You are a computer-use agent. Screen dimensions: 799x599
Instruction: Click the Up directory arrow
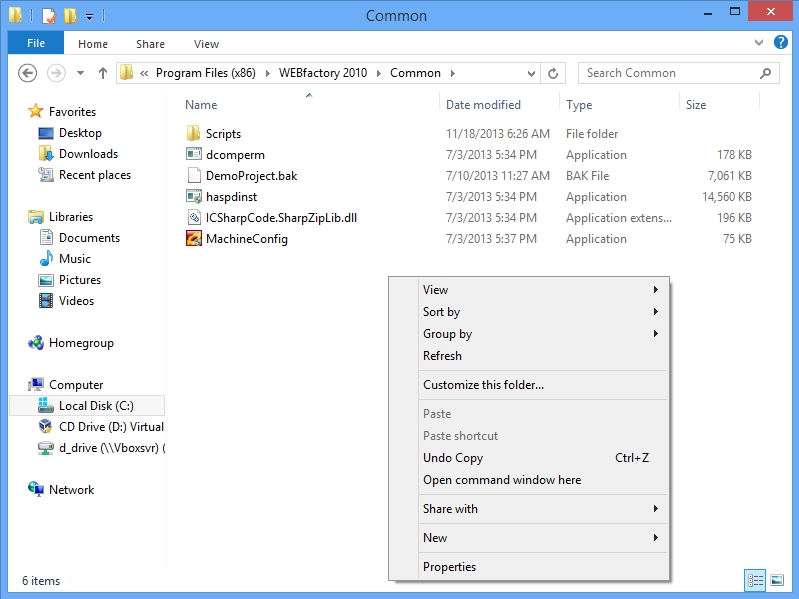pyautogui.click(x=103, y=73)
